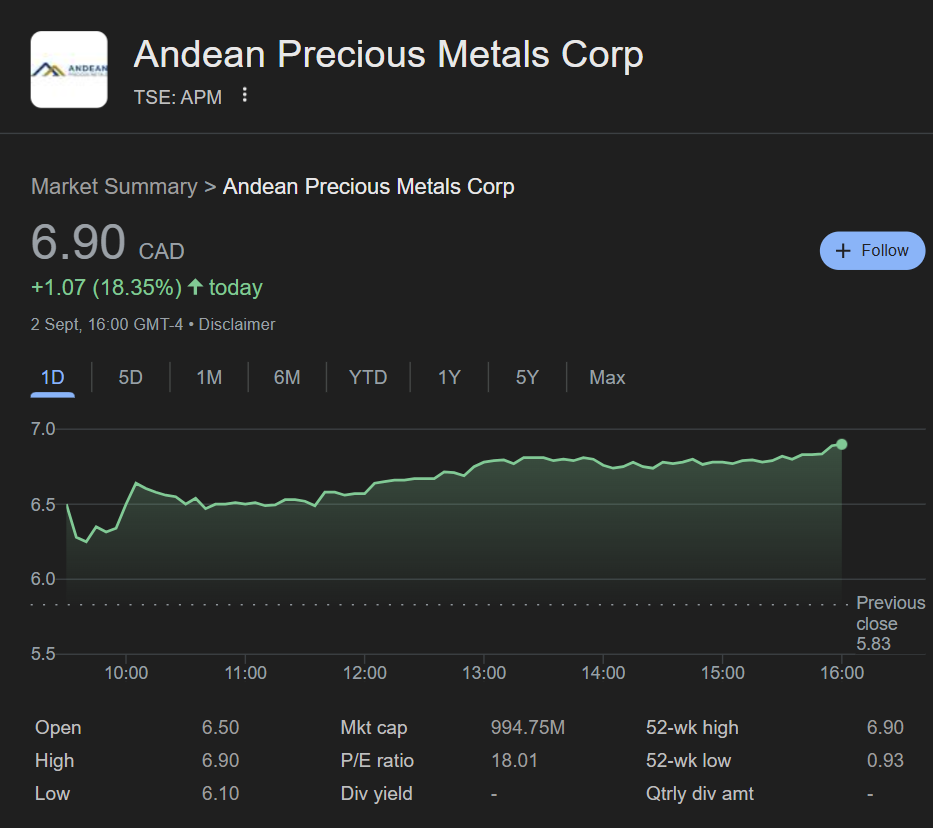Click the Mkt cap value 994.75M
This screenshot has width=933, height=828.
(527, 728)
